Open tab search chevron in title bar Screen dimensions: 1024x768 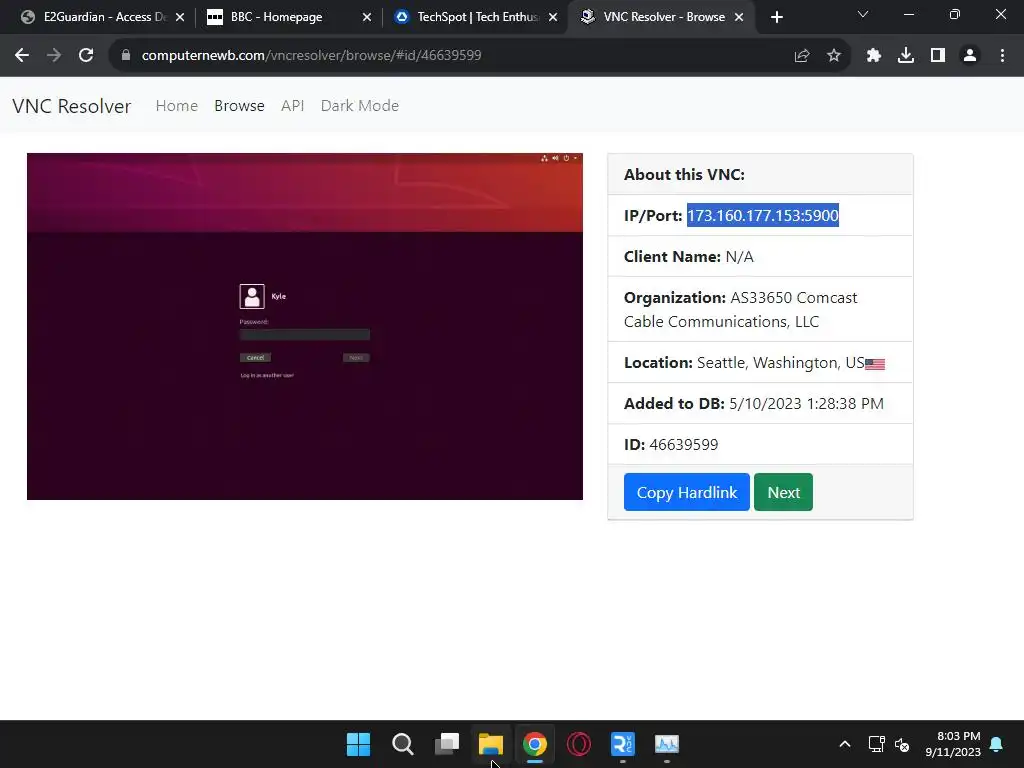click(863, 14)
